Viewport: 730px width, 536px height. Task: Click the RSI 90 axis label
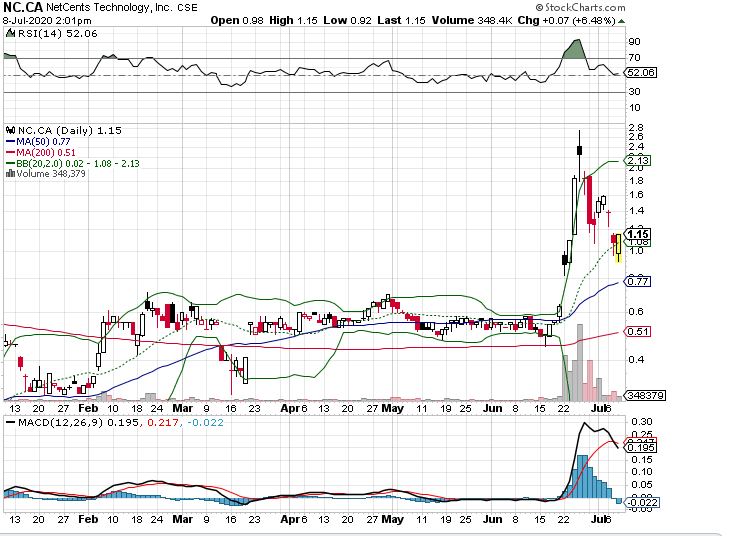(634, 42)
